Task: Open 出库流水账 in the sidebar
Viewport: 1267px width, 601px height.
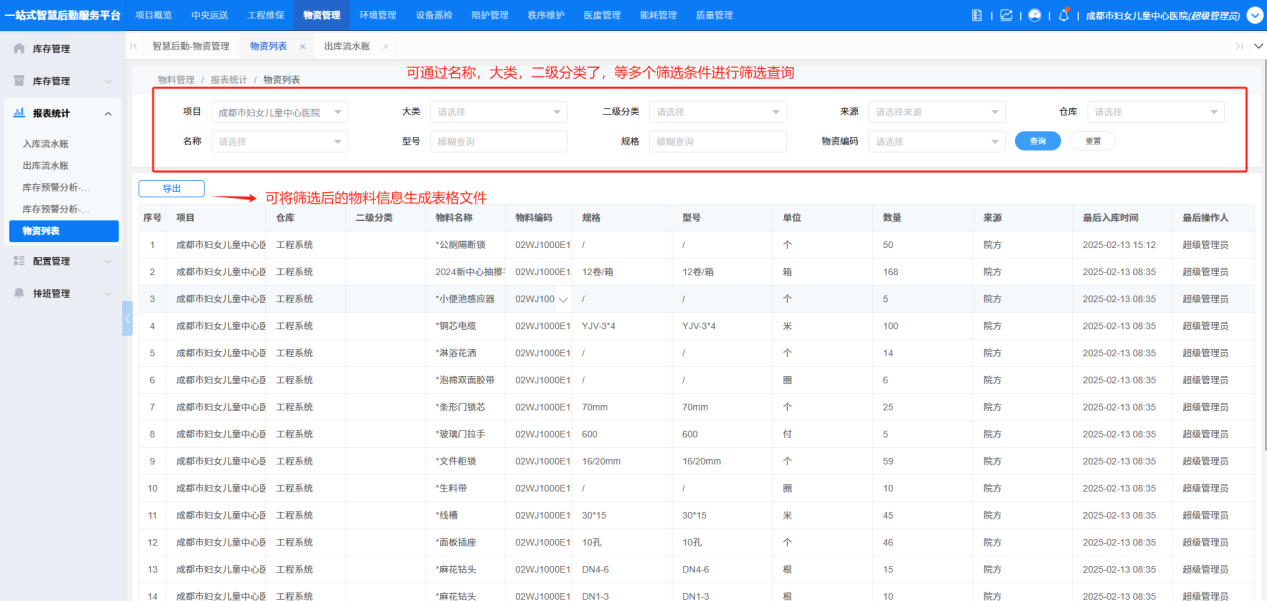Action: click(x=46, y=166)
